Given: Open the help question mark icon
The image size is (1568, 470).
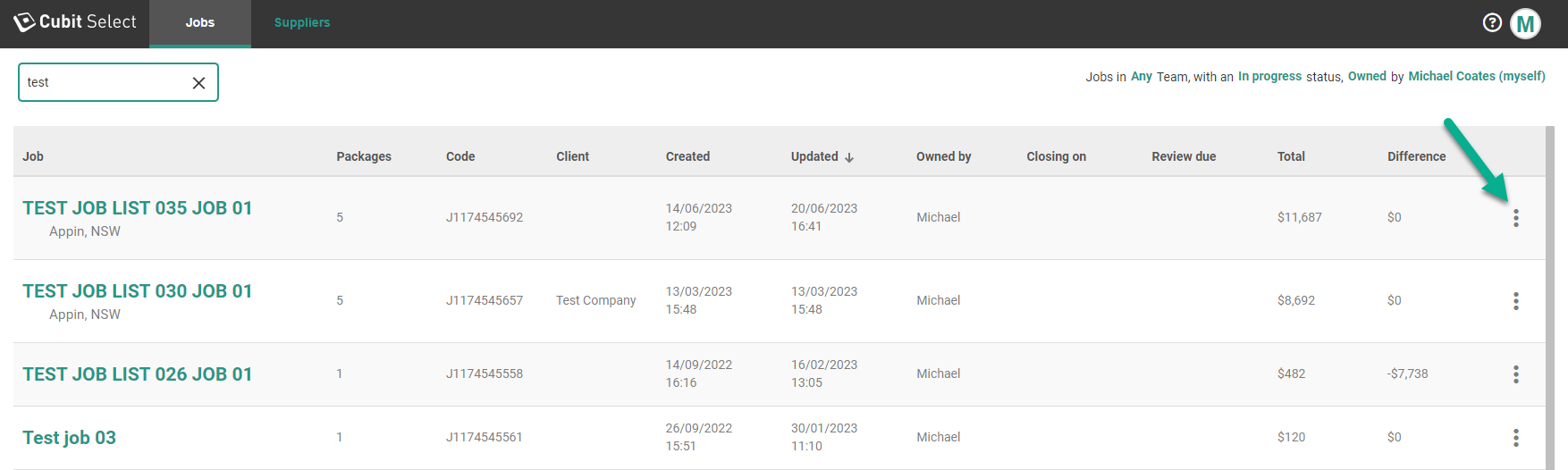Looking at the screenshot, I should [1491, 23].
